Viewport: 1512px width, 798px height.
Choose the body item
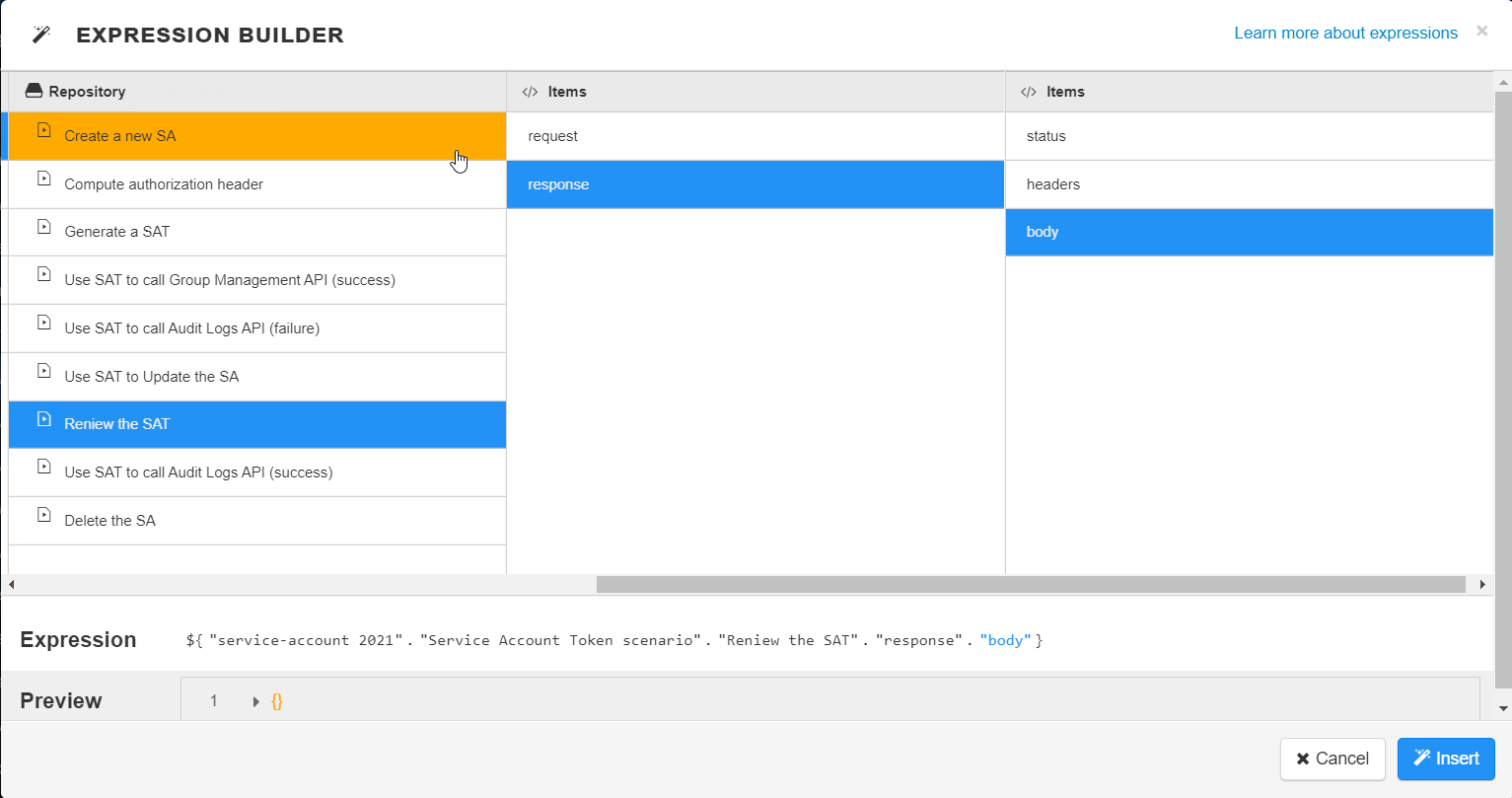(1250, 232)
